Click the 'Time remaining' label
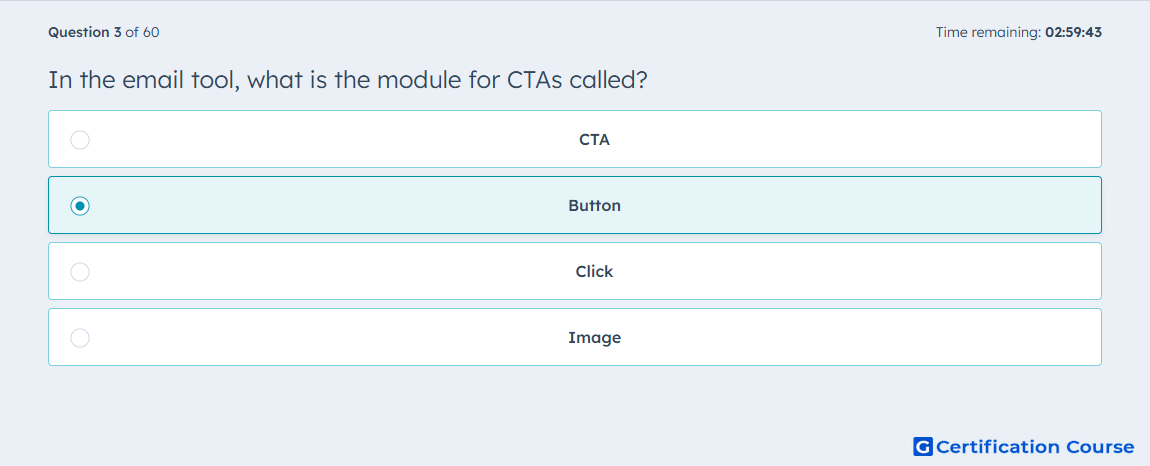Screen dimensions: 1150x466 pyautogui.click(x=989, y=32)
